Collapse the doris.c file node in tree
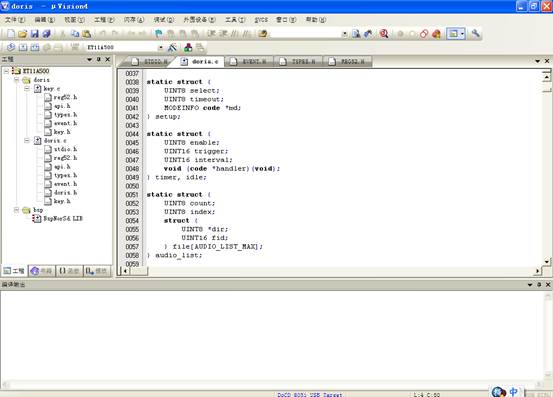Screen dimensions: 553x397 (x=27, y=141)
